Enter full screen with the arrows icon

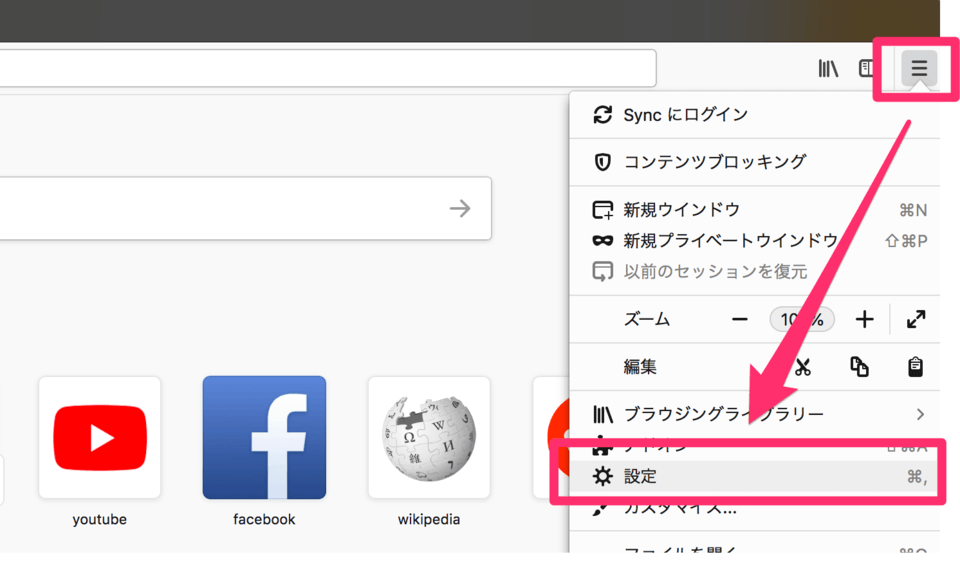(915, 319)
